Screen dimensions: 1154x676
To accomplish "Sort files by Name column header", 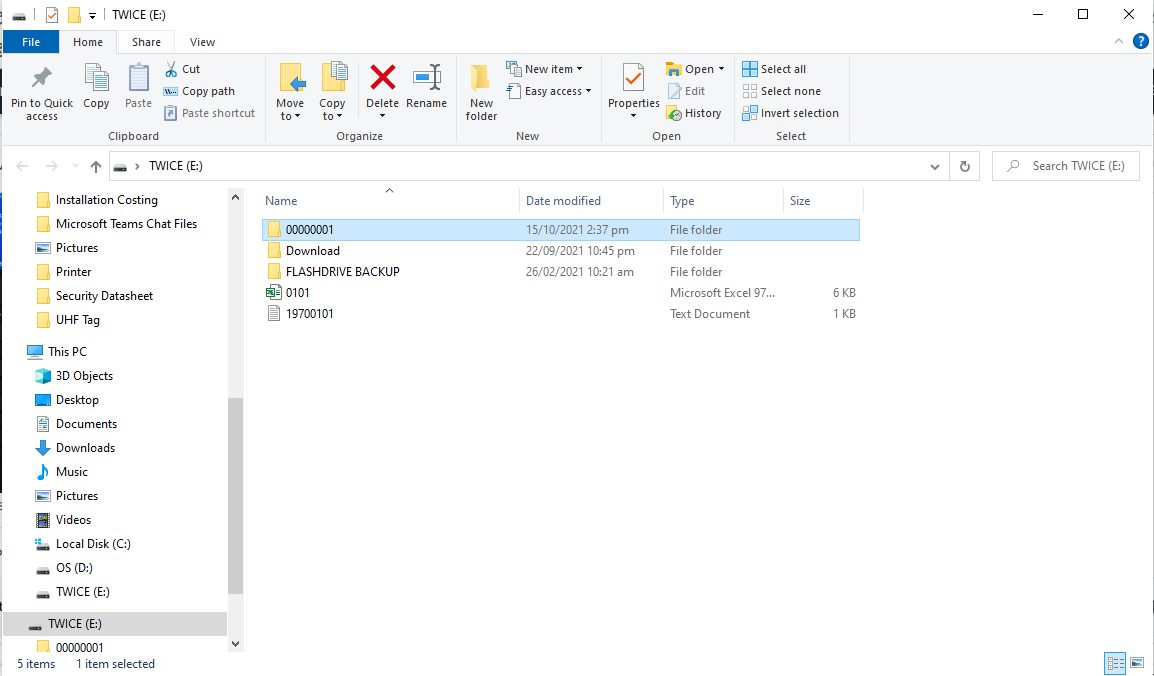I will click(x=390, y=201).
